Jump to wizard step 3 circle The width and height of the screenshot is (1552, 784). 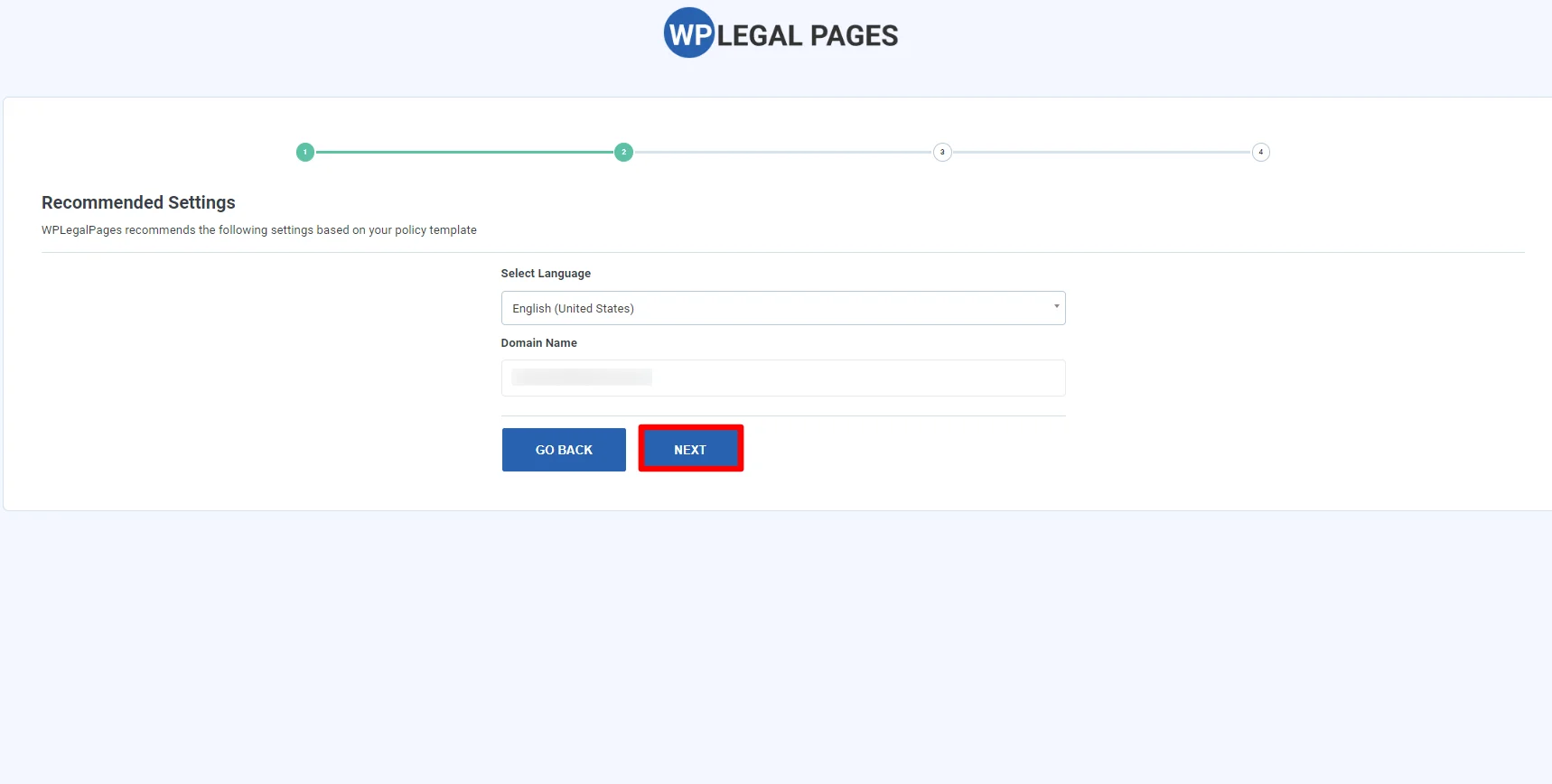[942, 152]
